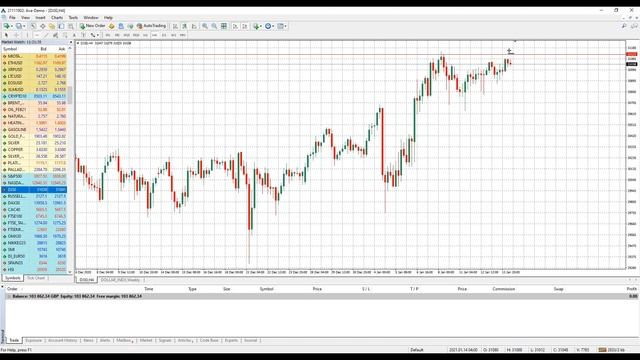Toggle the AutoTrading button
Image resolution: width=640 pixels, height=360 pixels.
[152, 26]
